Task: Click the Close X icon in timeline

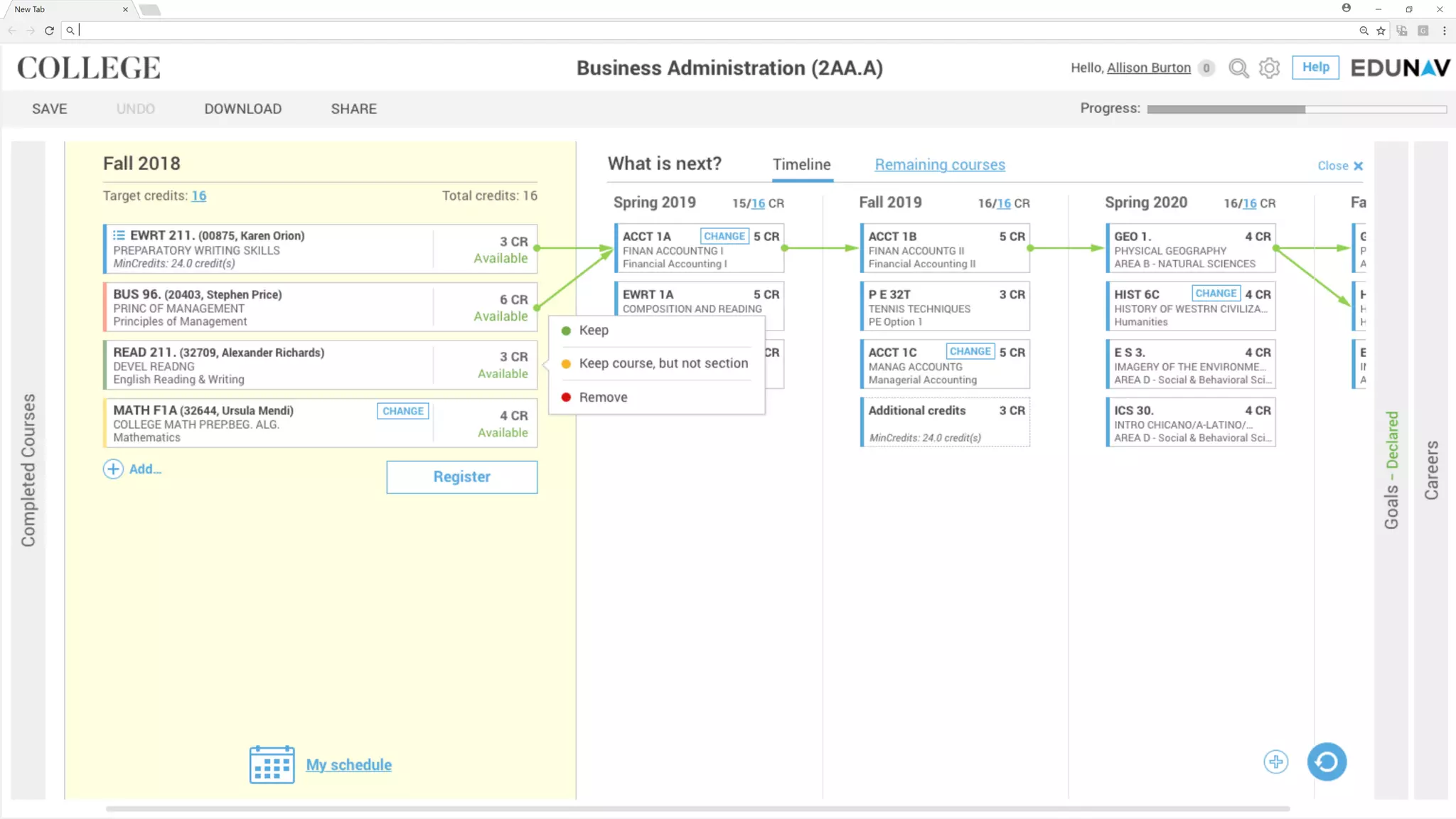Action: (1358, 166)
